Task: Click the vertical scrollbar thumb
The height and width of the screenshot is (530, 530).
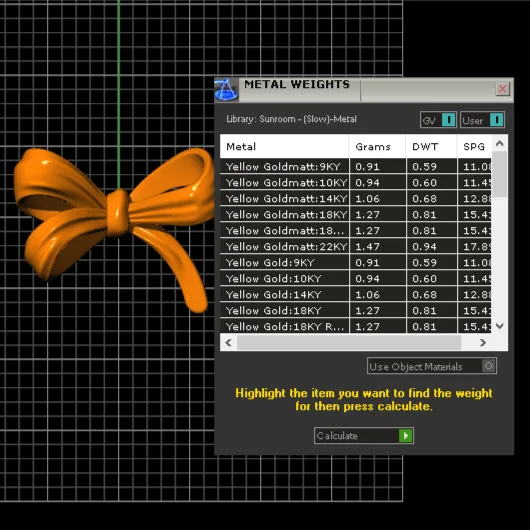Action: point(500,174)
